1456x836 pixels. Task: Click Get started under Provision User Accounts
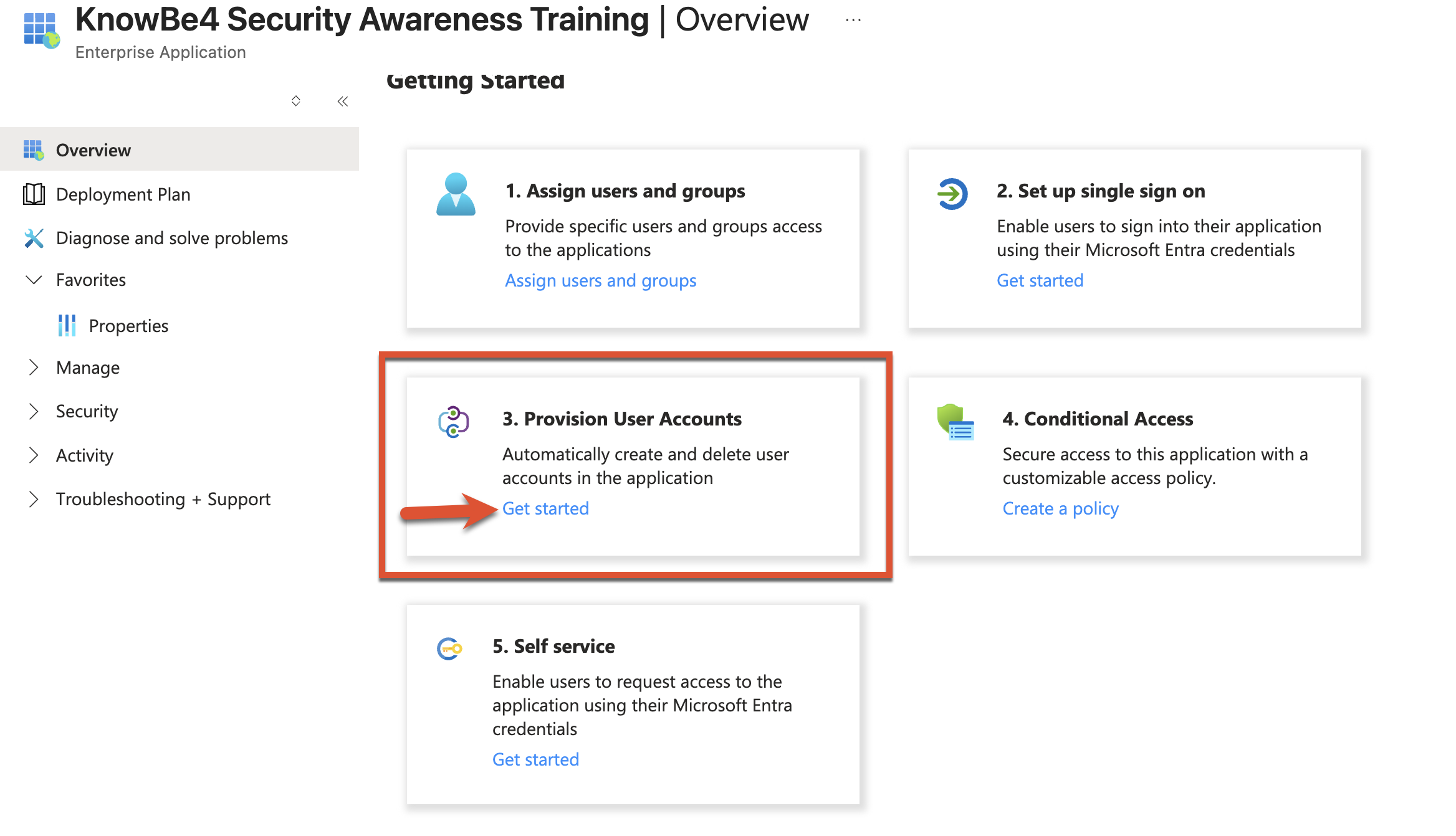pos(545,508)
